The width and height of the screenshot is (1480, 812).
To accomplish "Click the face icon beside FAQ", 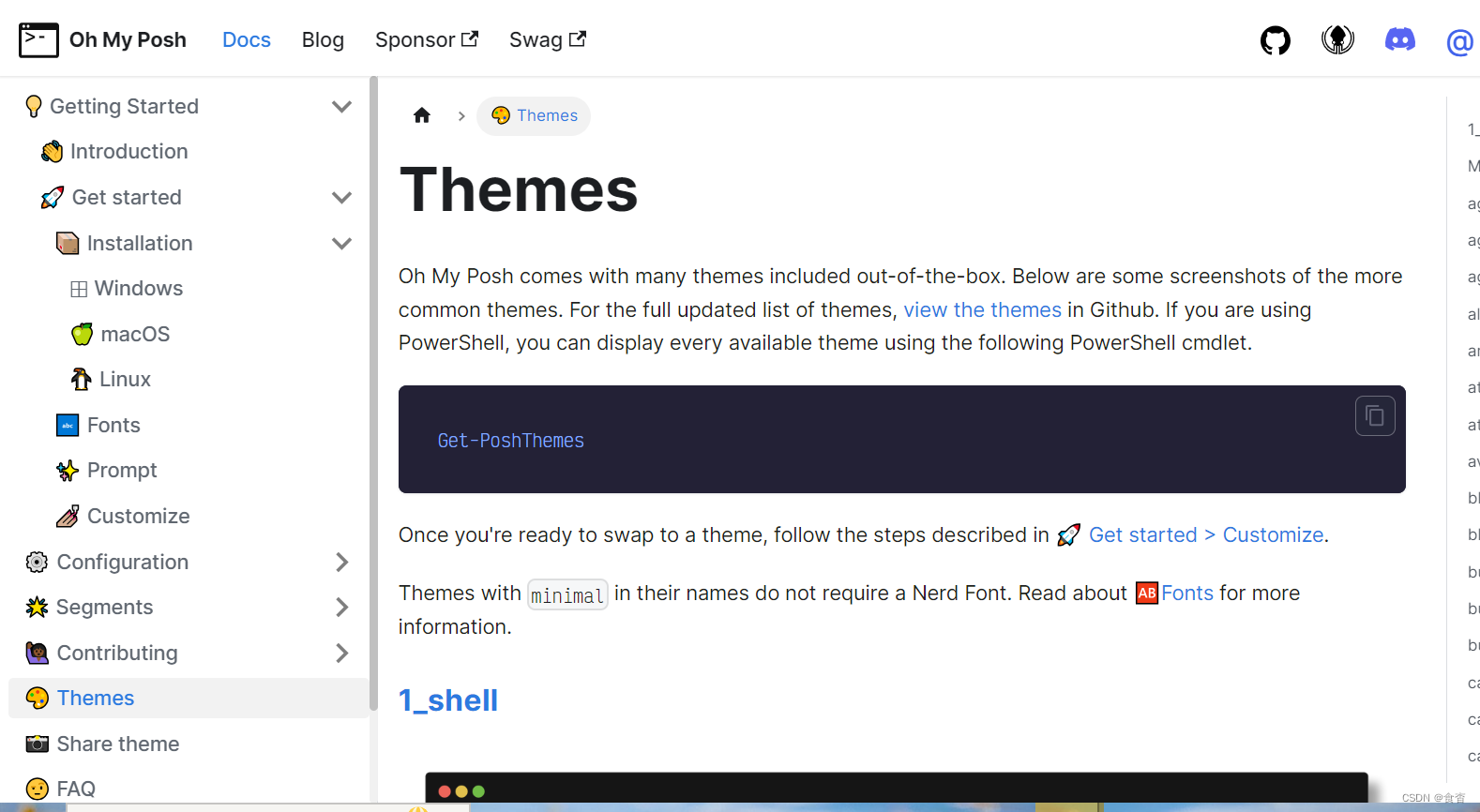I will point(37,789).
